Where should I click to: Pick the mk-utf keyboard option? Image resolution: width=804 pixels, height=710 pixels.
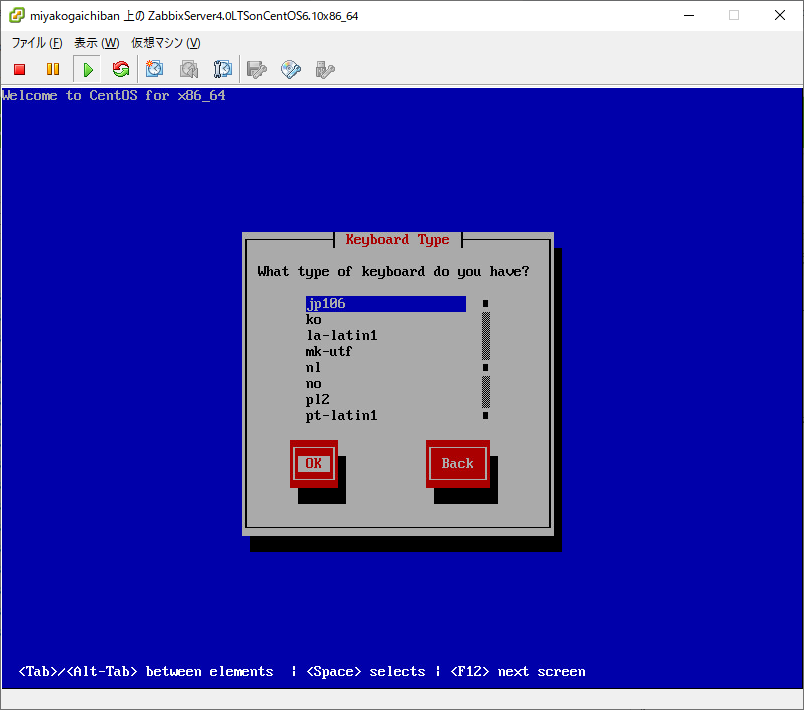pos(386,351)
